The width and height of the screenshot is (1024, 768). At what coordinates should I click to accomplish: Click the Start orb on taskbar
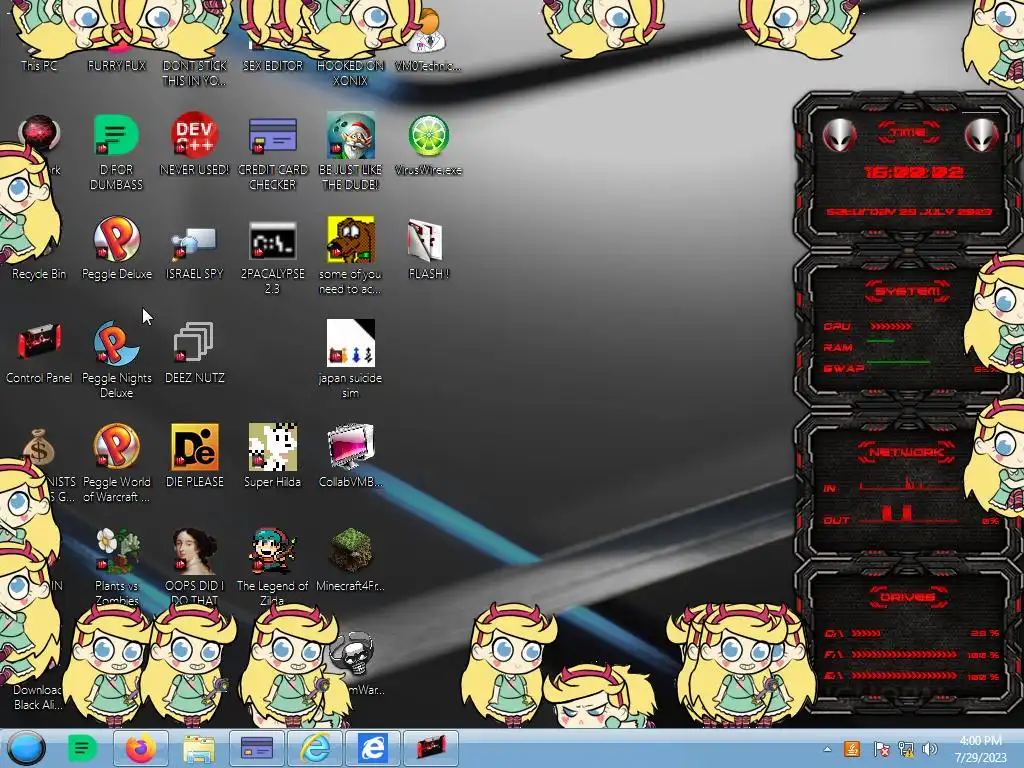(27, 748)
